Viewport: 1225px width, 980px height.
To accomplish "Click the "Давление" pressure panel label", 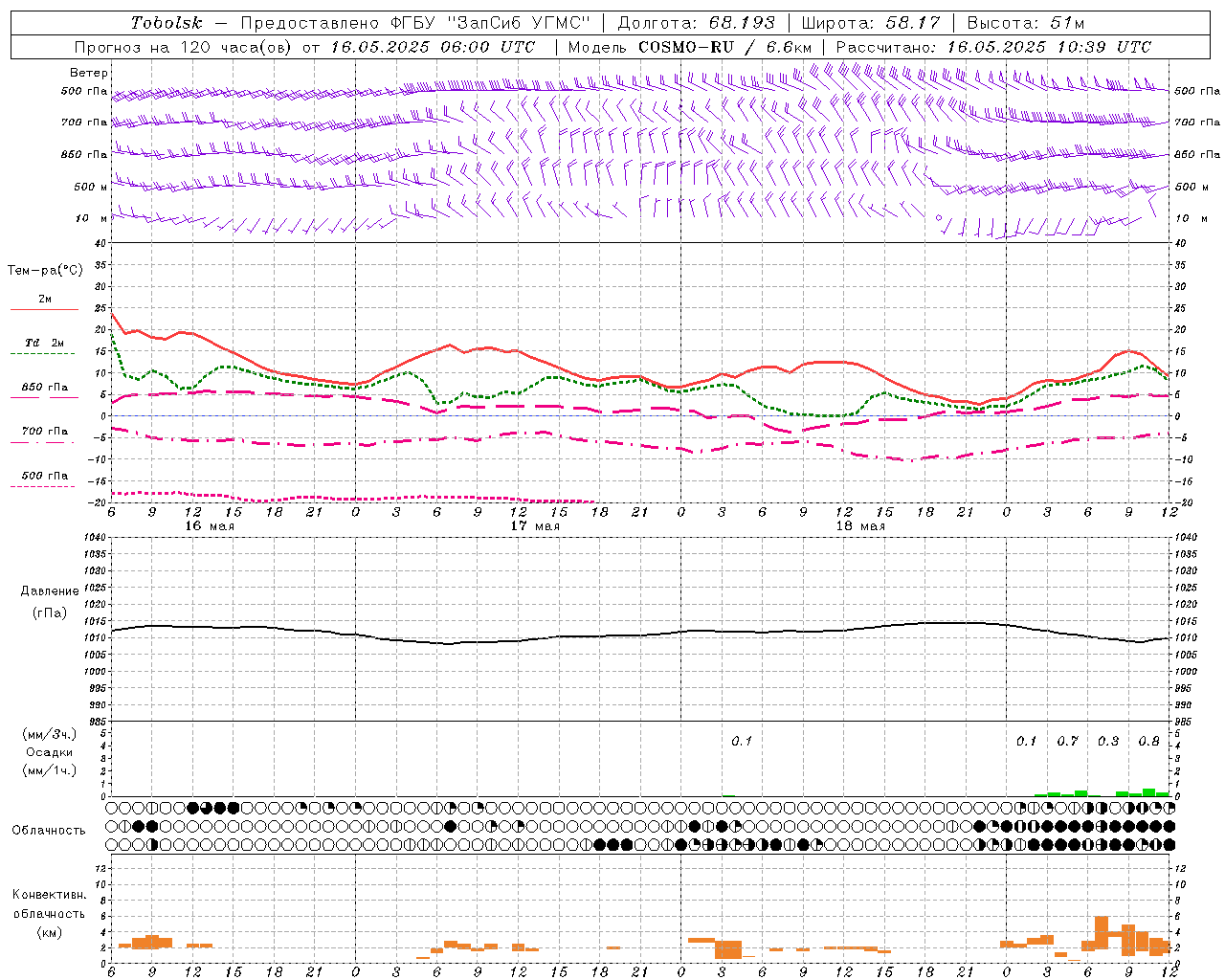I will point(50,591).
